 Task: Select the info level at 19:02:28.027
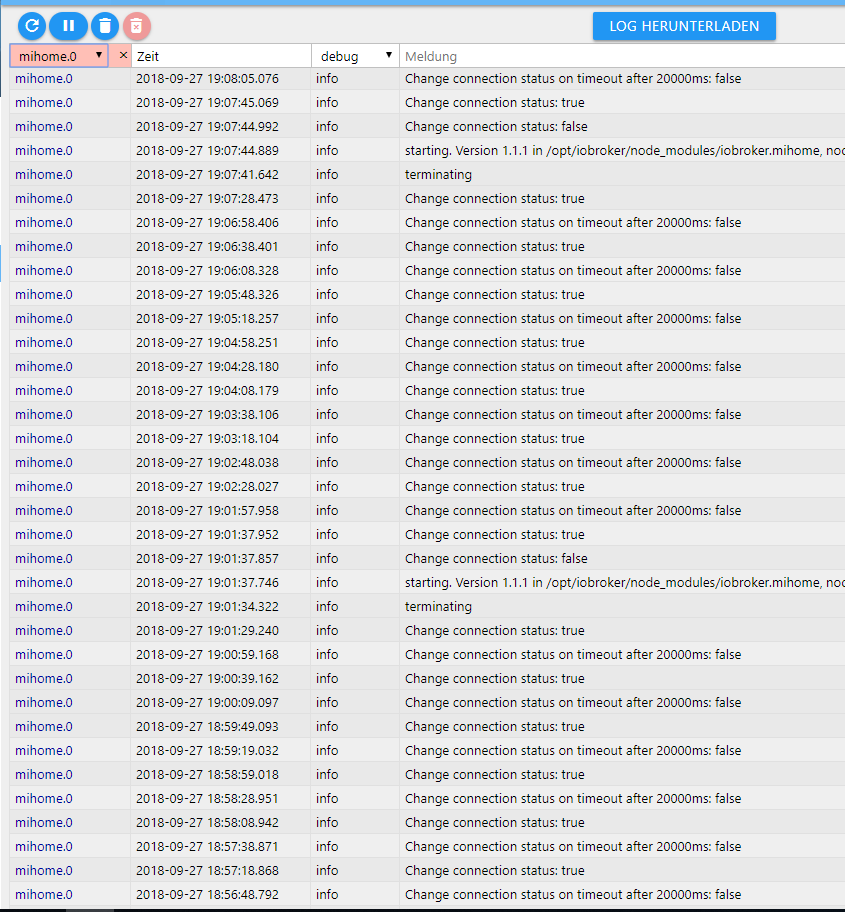click(x=327, y=487)
